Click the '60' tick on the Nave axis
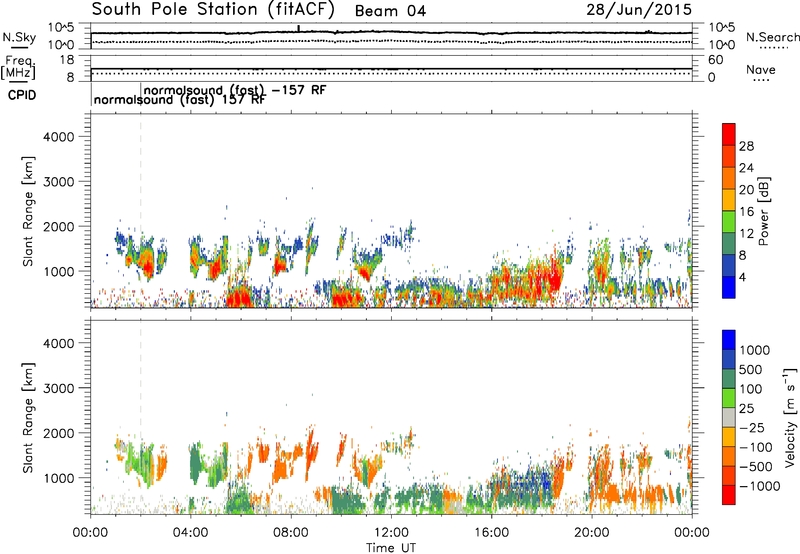Viewport: 800px width, 554px height. point(715,60)
